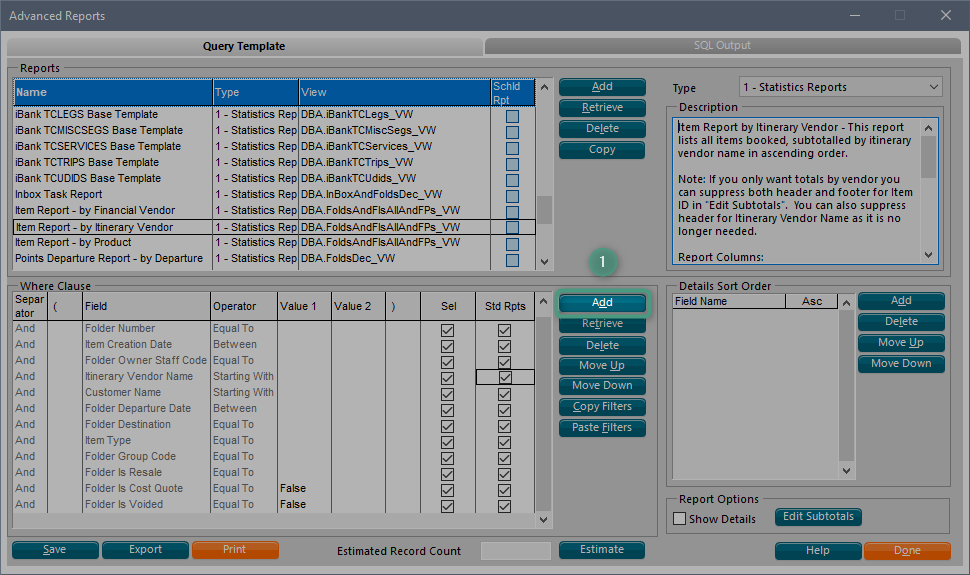
Task: Select iBank TCTRIPS Base Template row
Action: click(x=274, y=162)
